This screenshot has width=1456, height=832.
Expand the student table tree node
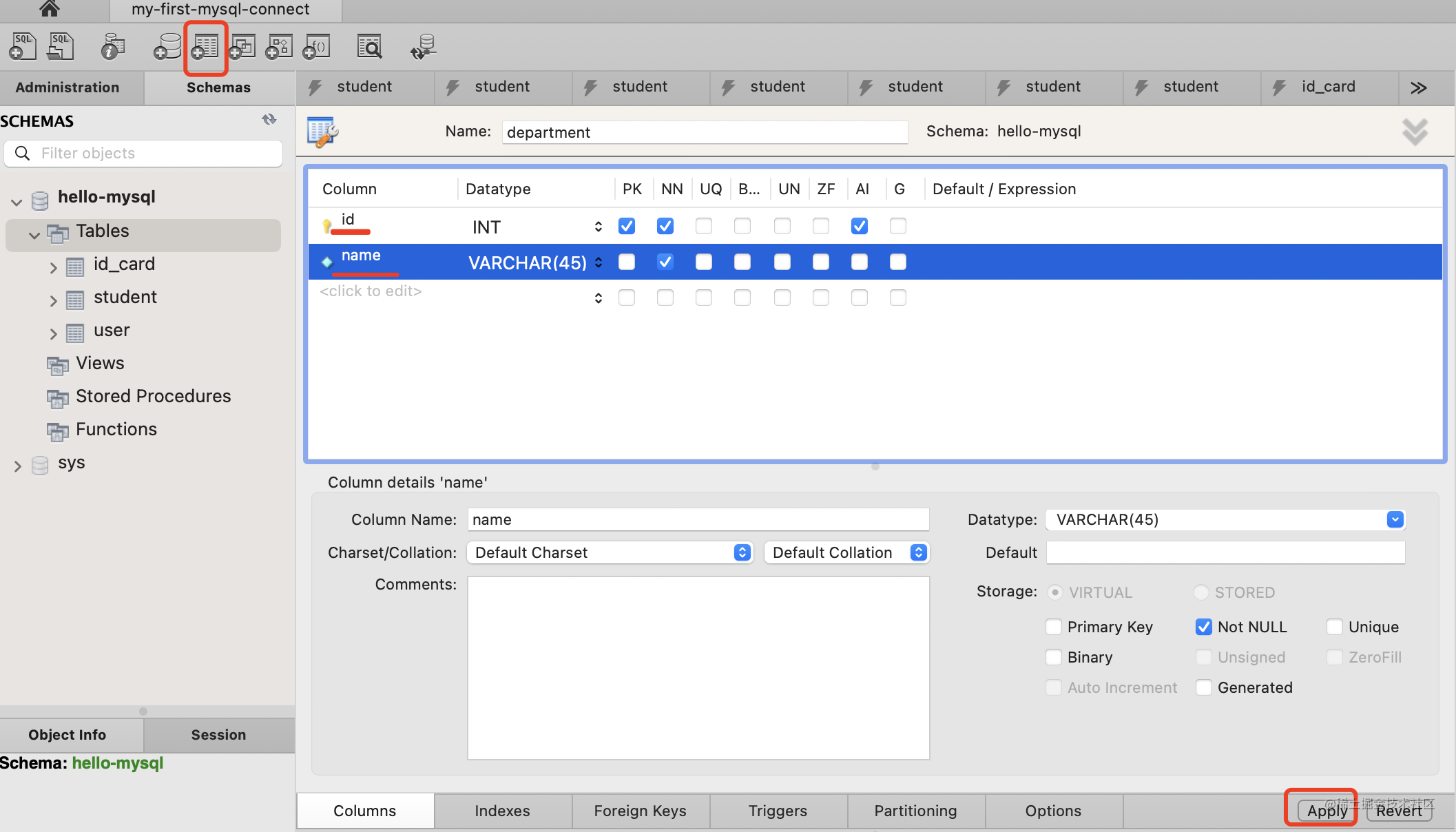point(53,300)
